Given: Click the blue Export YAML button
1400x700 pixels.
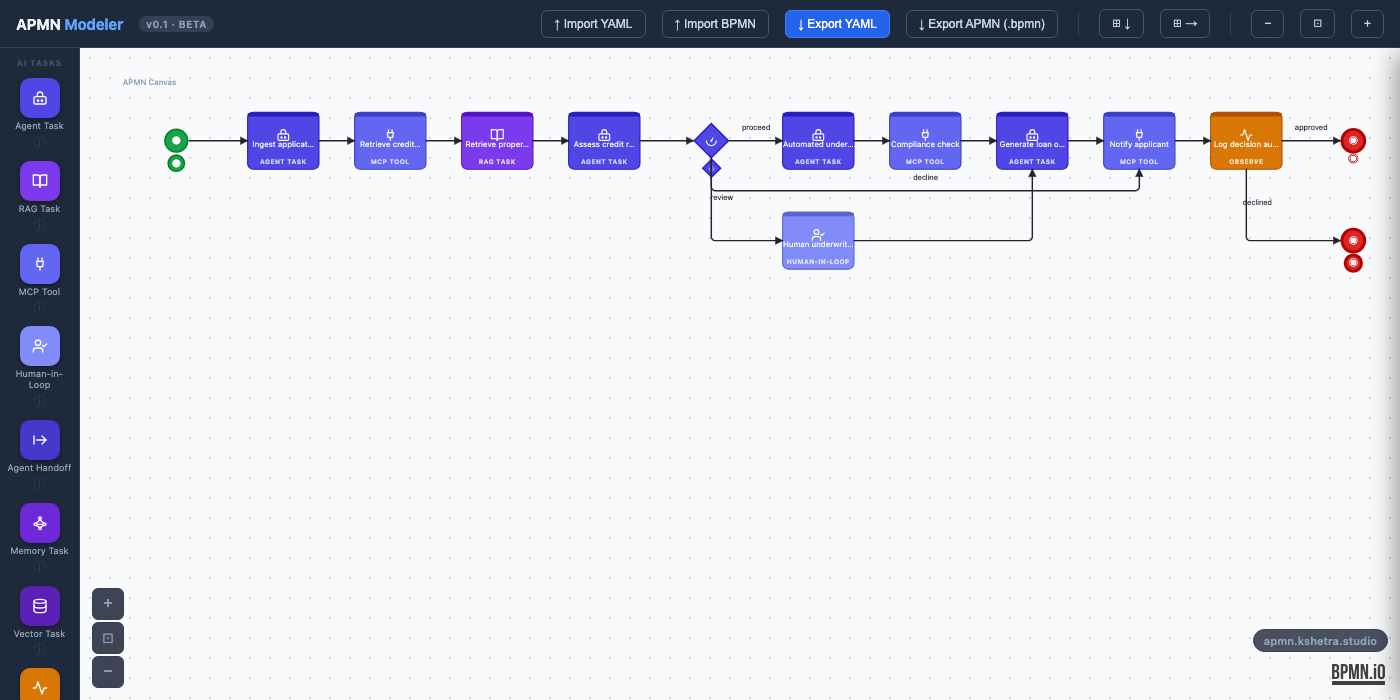Looking at the screenshot, I should 837,24.
